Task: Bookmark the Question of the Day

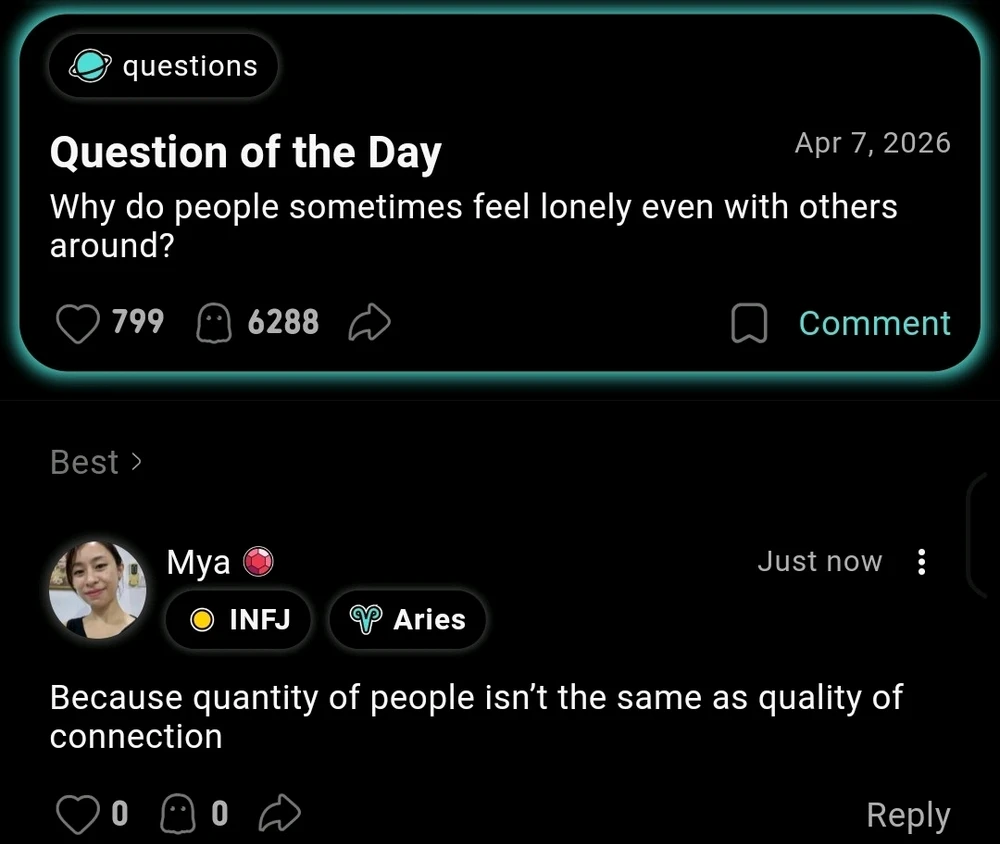Action: pos(749,323)
